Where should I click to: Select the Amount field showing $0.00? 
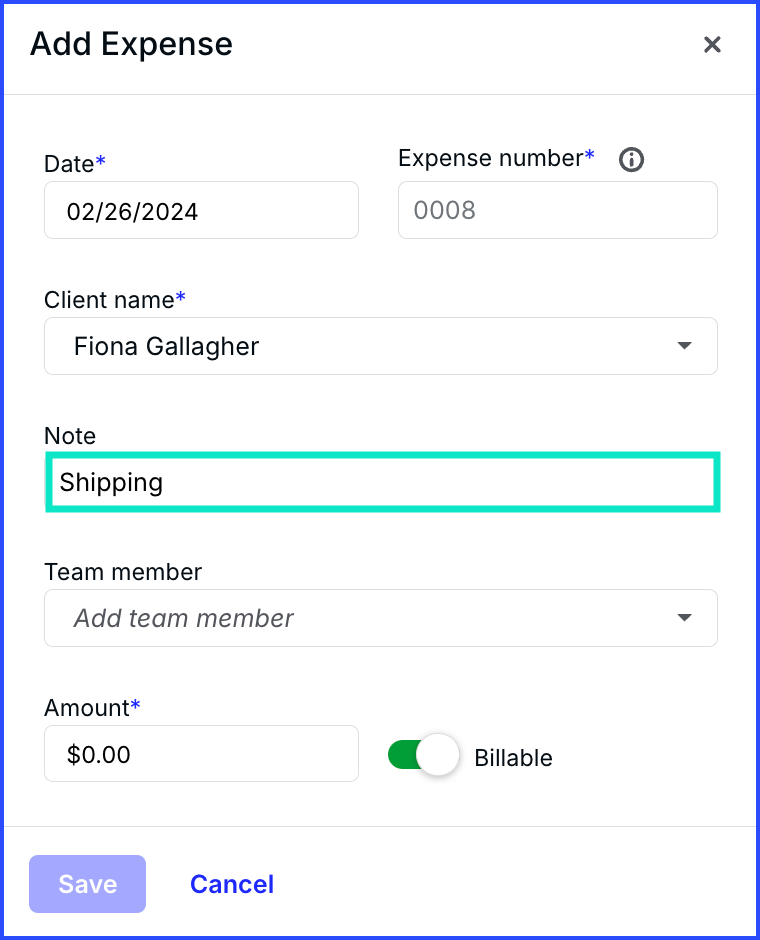(201, 754)
